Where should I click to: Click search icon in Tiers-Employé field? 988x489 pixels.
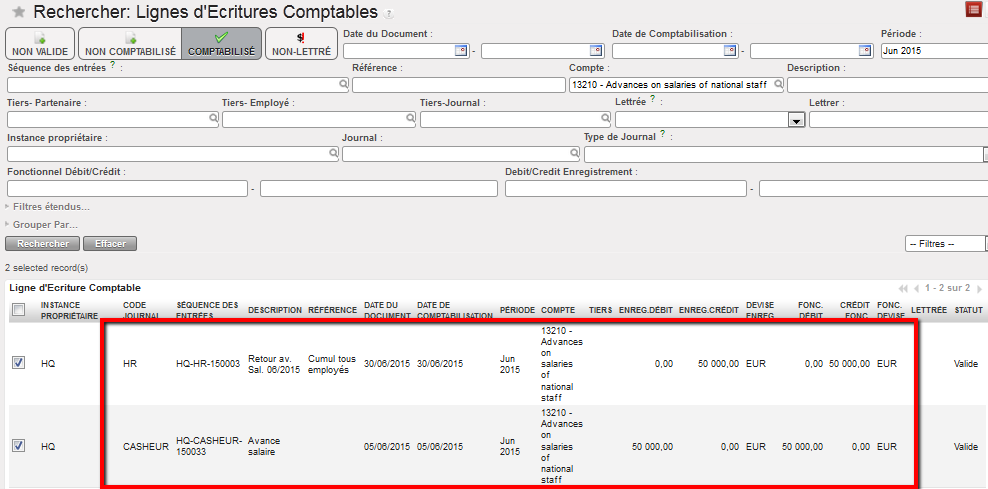point(410,119)
